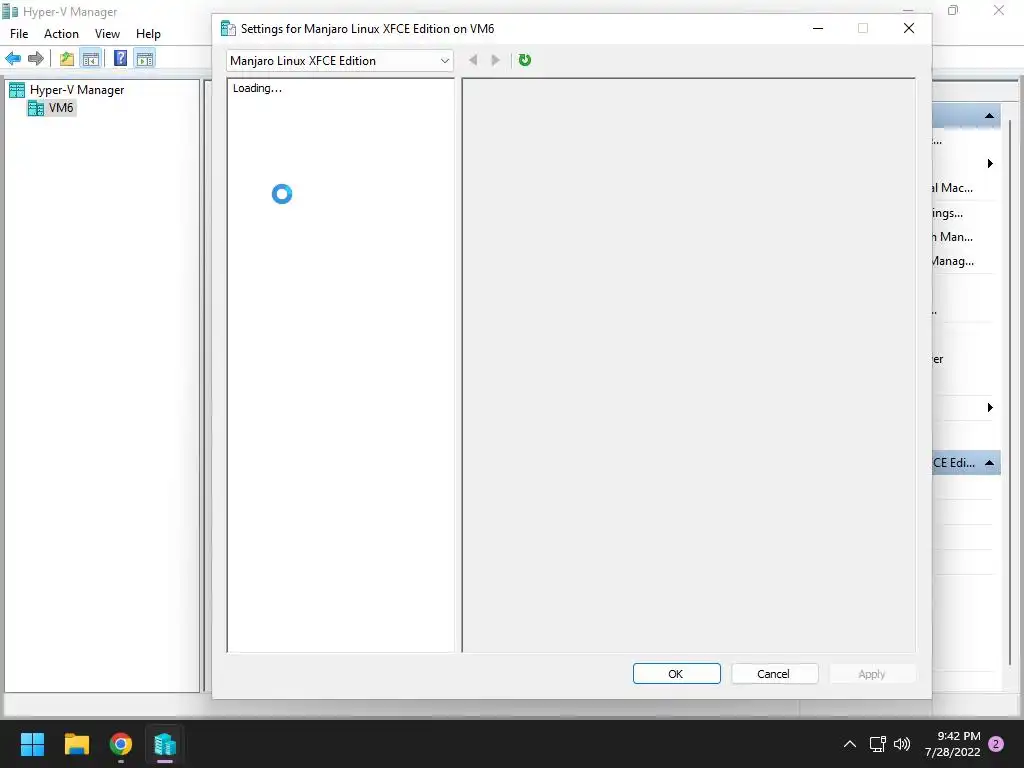Expand the first submenu arrow in Actions pane
Screen dimensions: 1024x768
click(990, 163)
